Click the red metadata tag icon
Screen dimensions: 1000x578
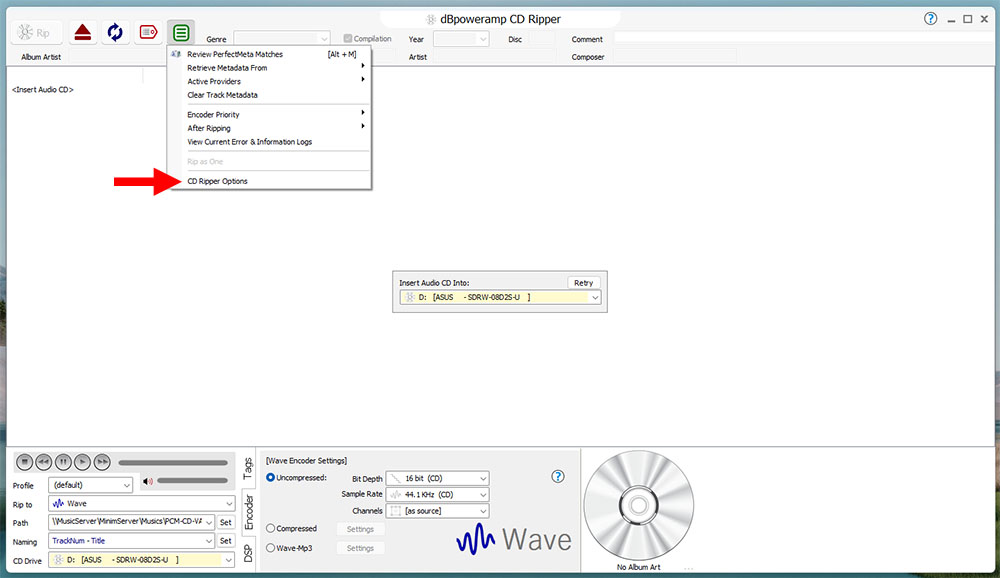[148, 32]
